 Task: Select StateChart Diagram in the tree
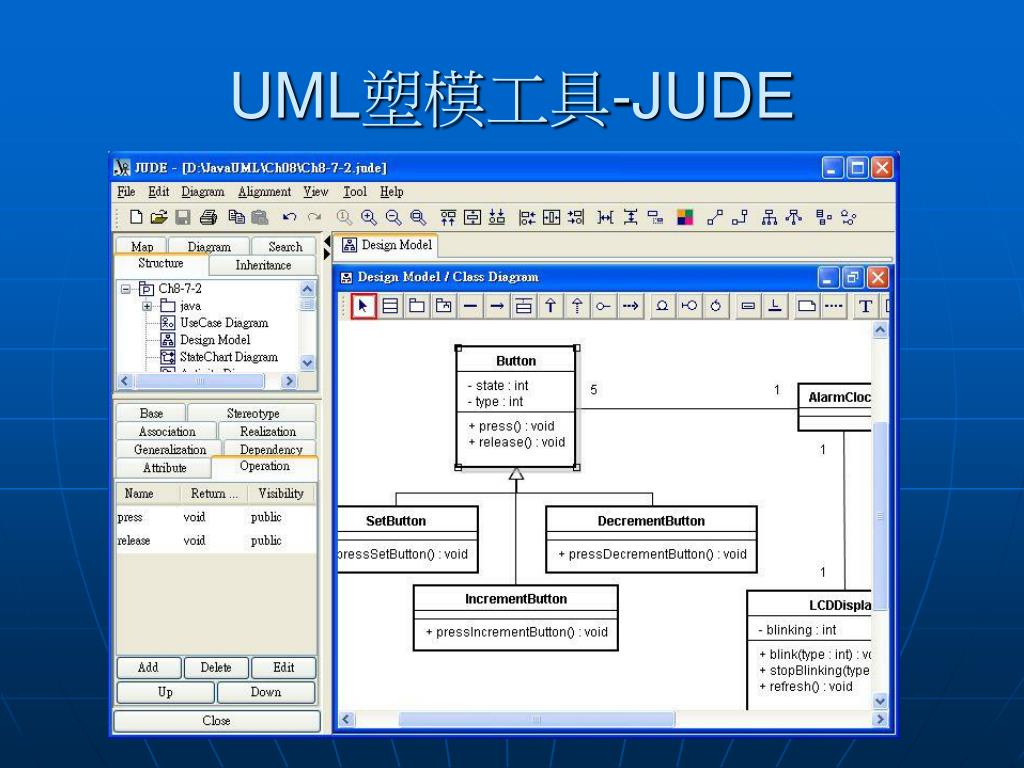pyautogui.click(x=229, y=357)
